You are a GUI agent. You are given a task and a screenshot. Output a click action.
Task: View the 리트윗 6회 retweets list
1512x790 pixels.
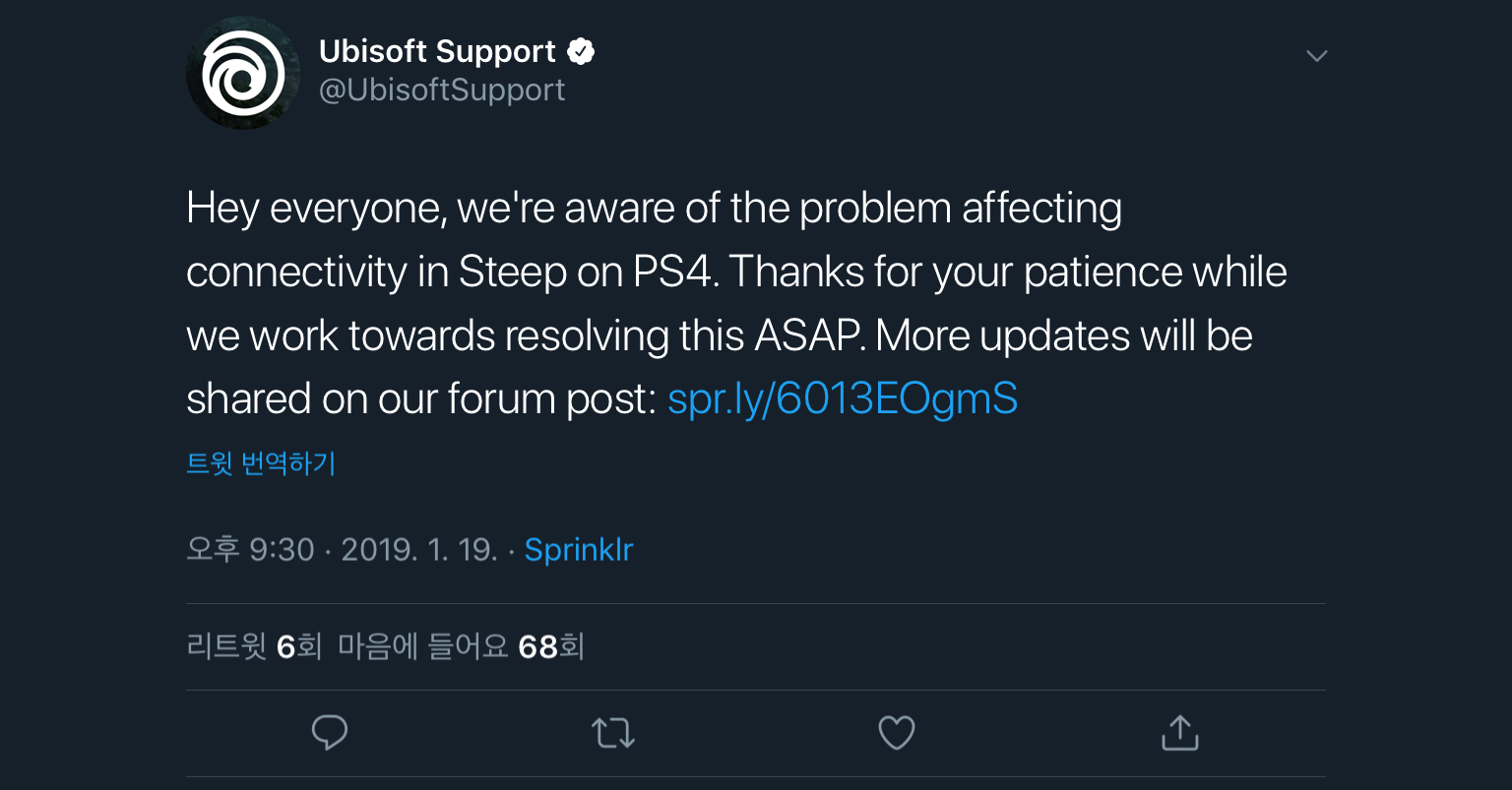click(254, 646)
